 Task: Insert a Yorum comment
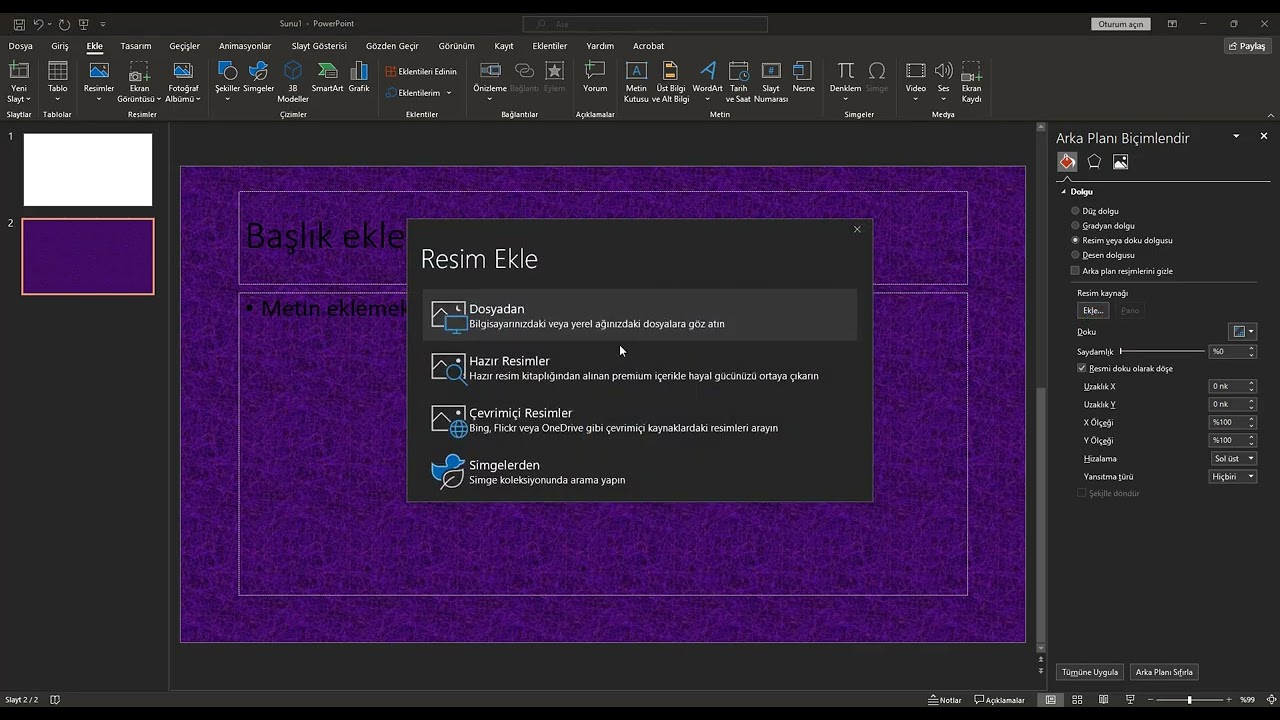point(595,77)
